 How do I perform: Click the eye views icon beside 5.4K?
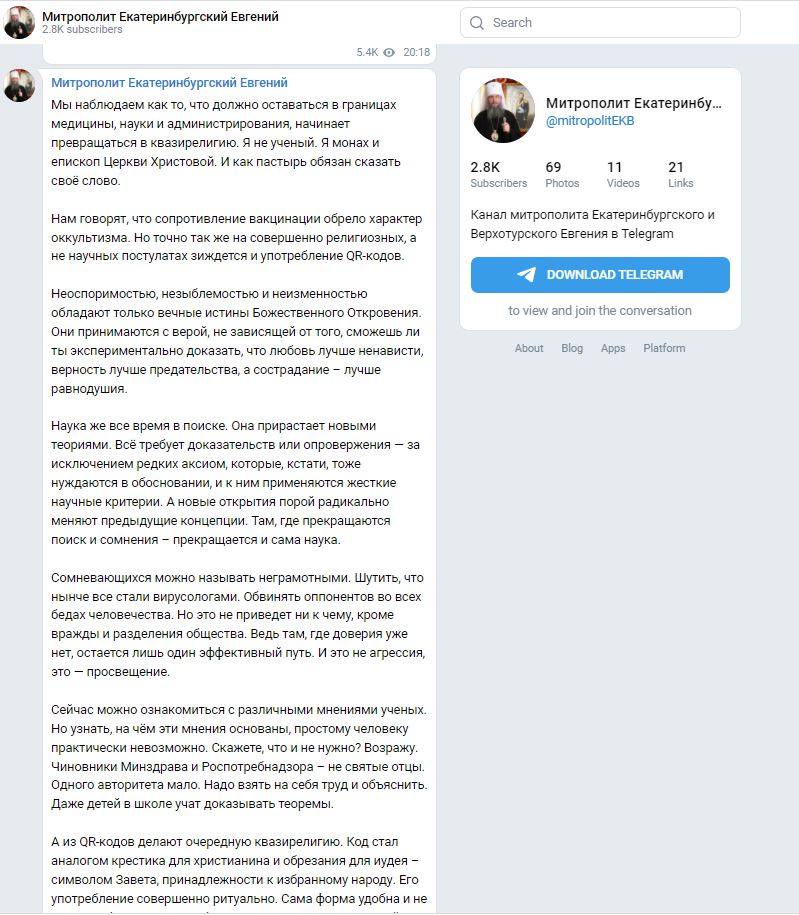(390, 52)
